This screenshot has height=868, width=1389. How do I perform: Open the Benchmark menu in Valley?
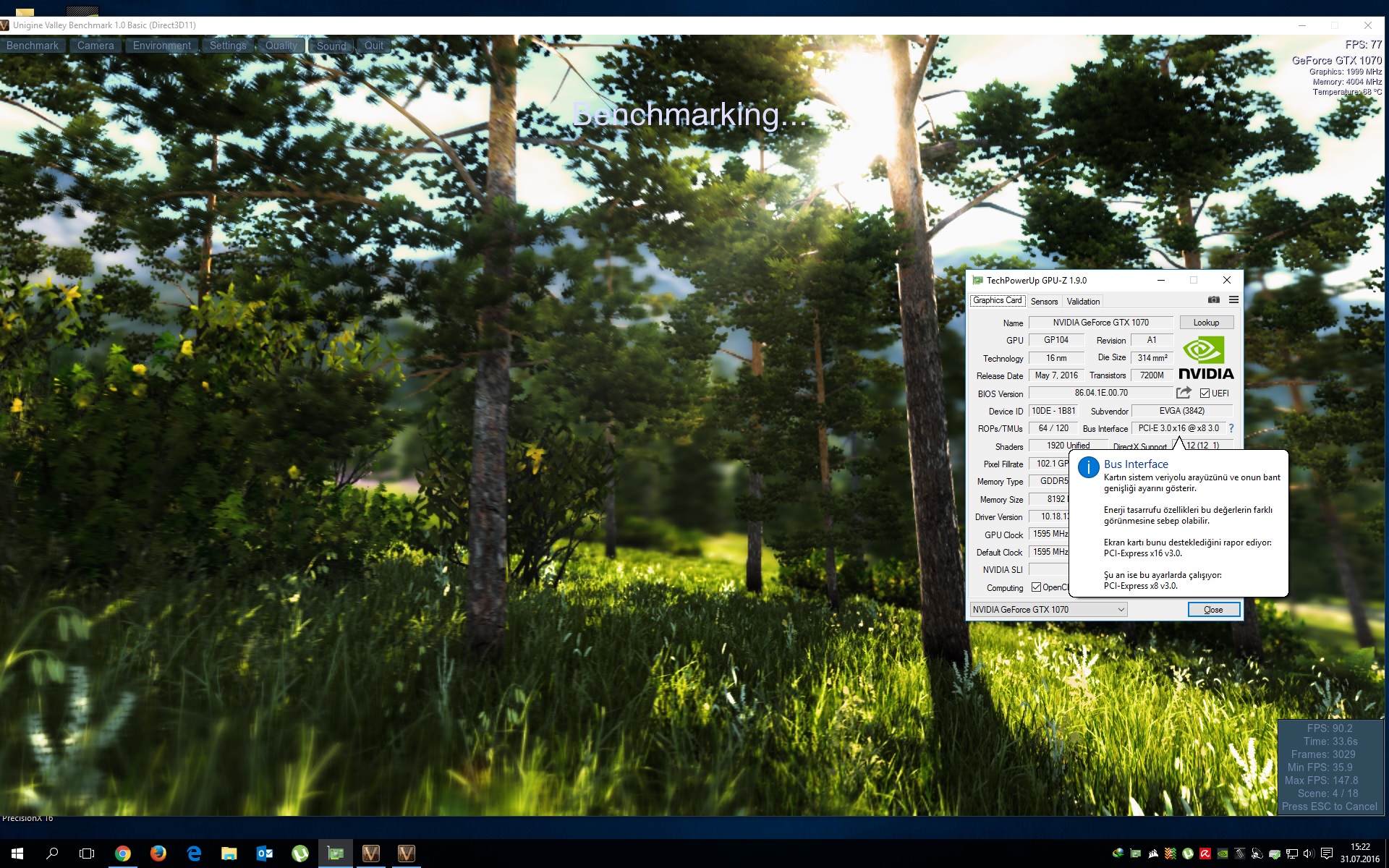point(33,46)
